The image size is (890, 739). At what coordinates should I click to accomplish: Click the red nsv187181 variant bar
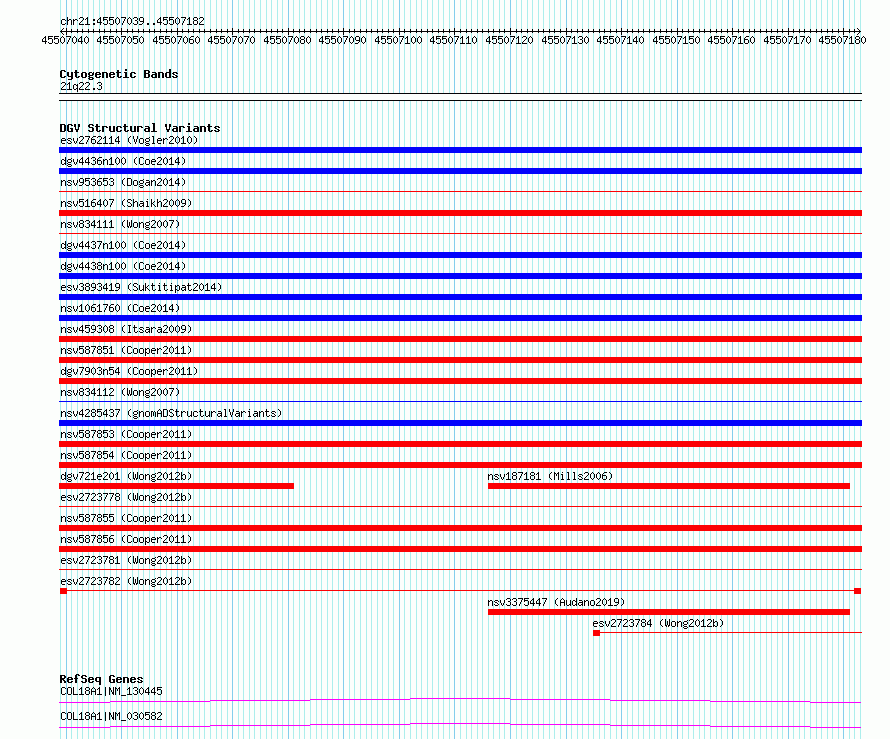(x=669, y=486)
